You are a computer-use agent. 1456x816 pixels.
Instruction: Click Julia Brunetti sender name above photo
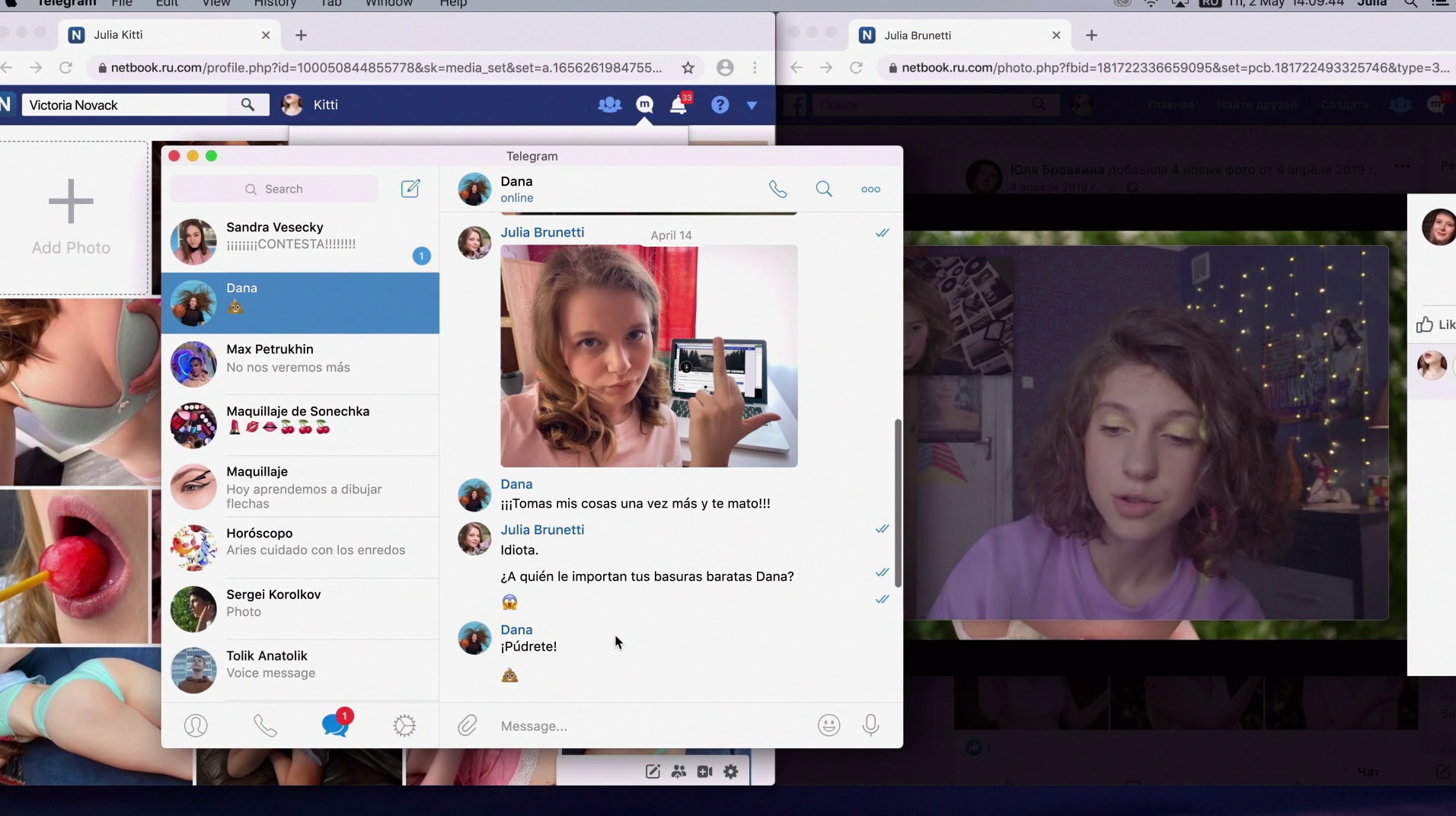(x=542, y=232)
